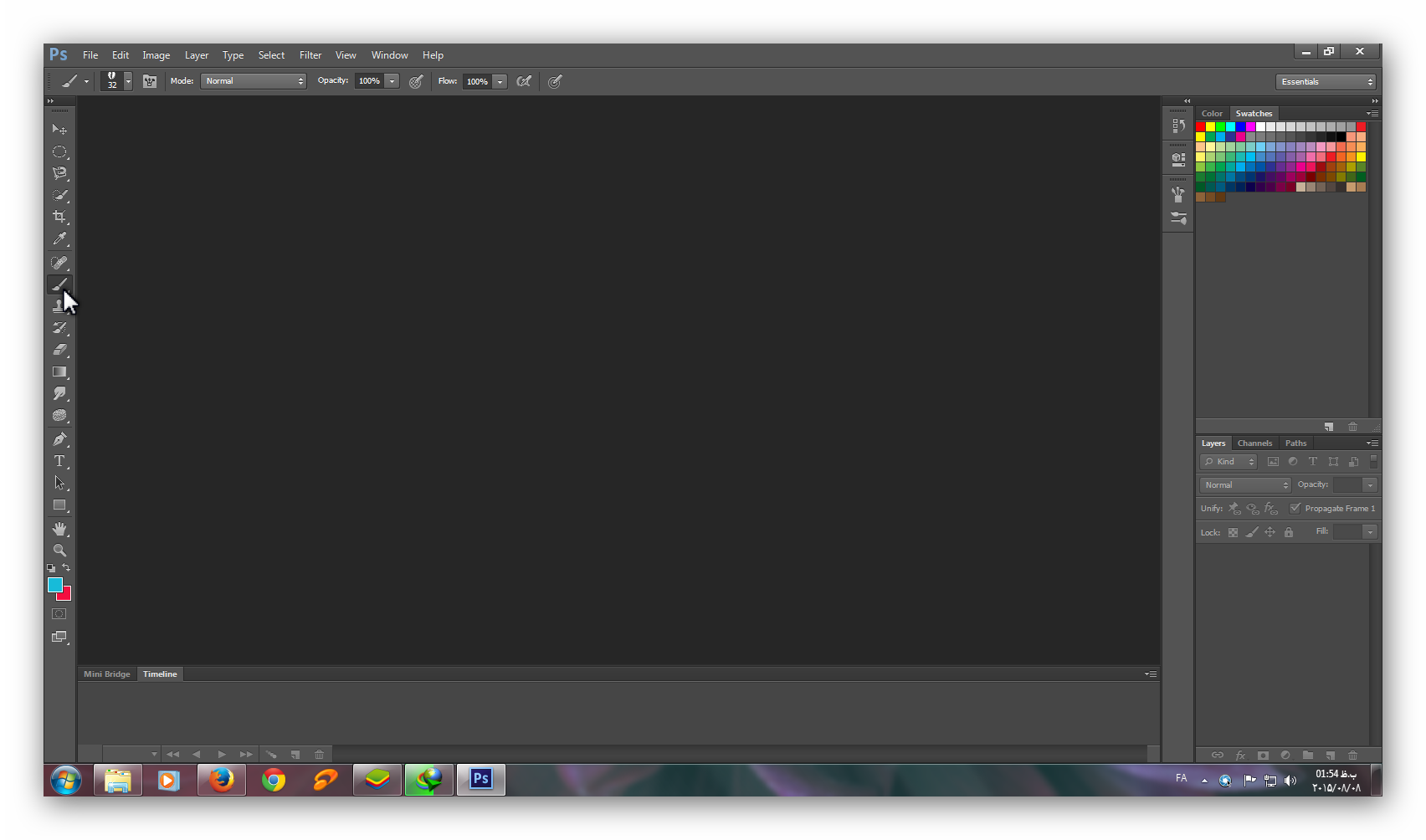Select the Pen tool
This screenshot has height=840, width=1426.
(x=59, y=439)
